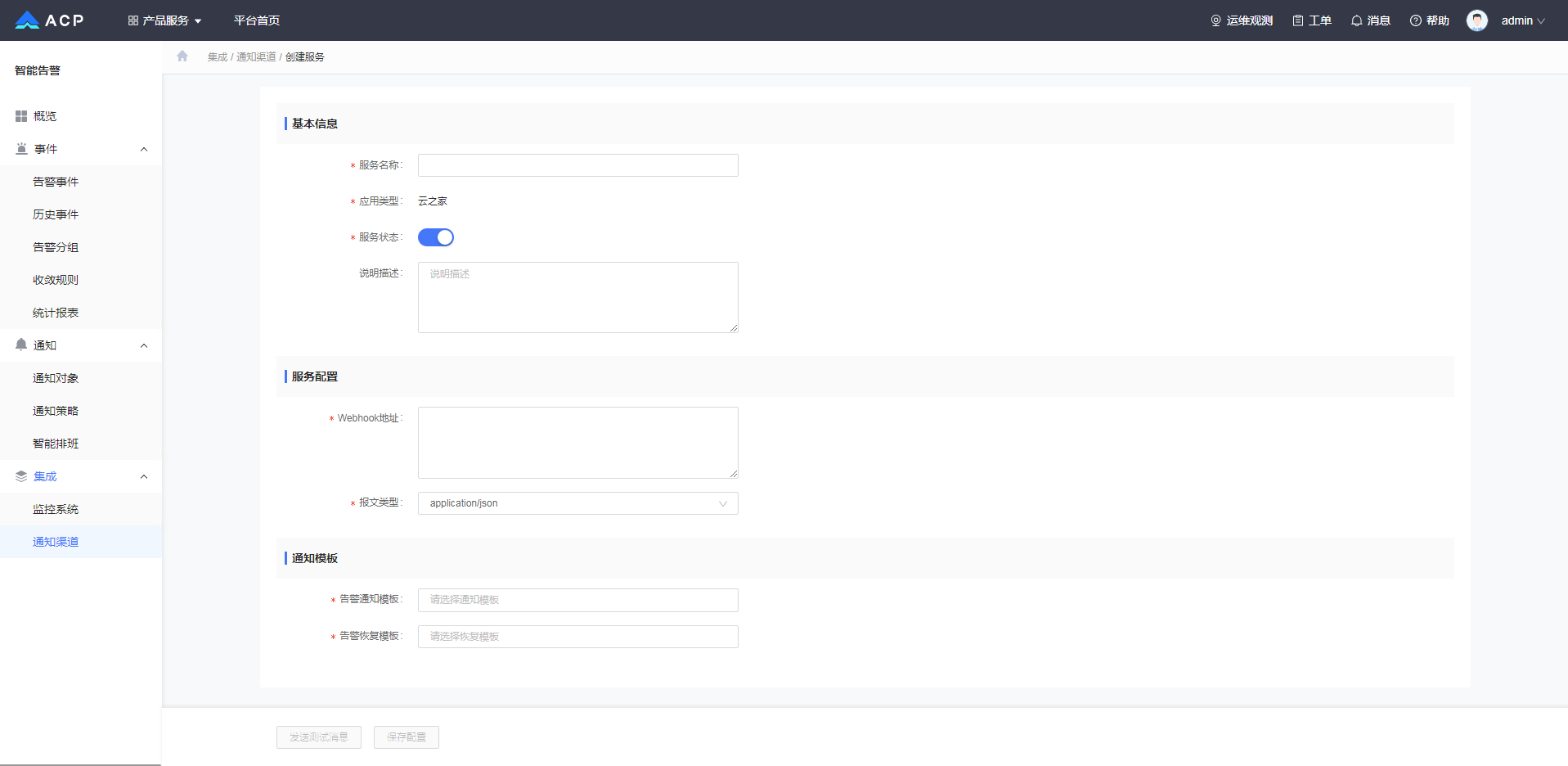This screenshot has width=1568, height=766.
Task: Expand the 报文类型 application/json dropdown
Action: (577, 503)
